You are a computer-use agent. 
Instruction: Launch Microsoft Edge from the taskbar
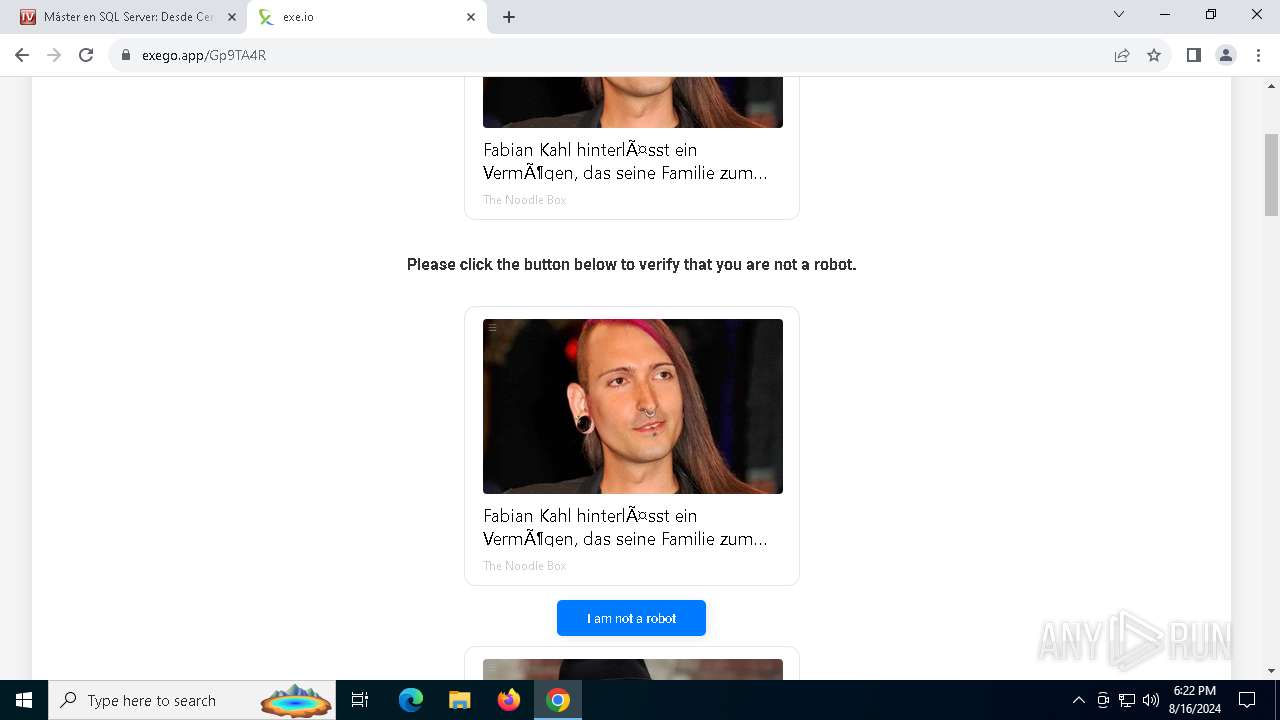tap(411, 700)
